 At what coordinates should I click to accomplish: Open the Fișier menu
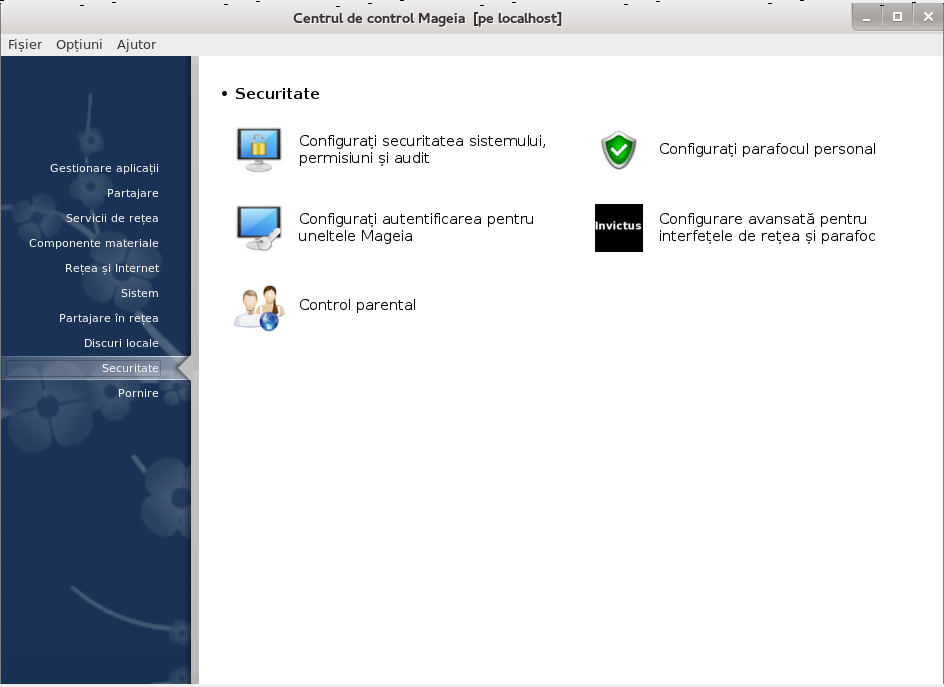[25, 45]
